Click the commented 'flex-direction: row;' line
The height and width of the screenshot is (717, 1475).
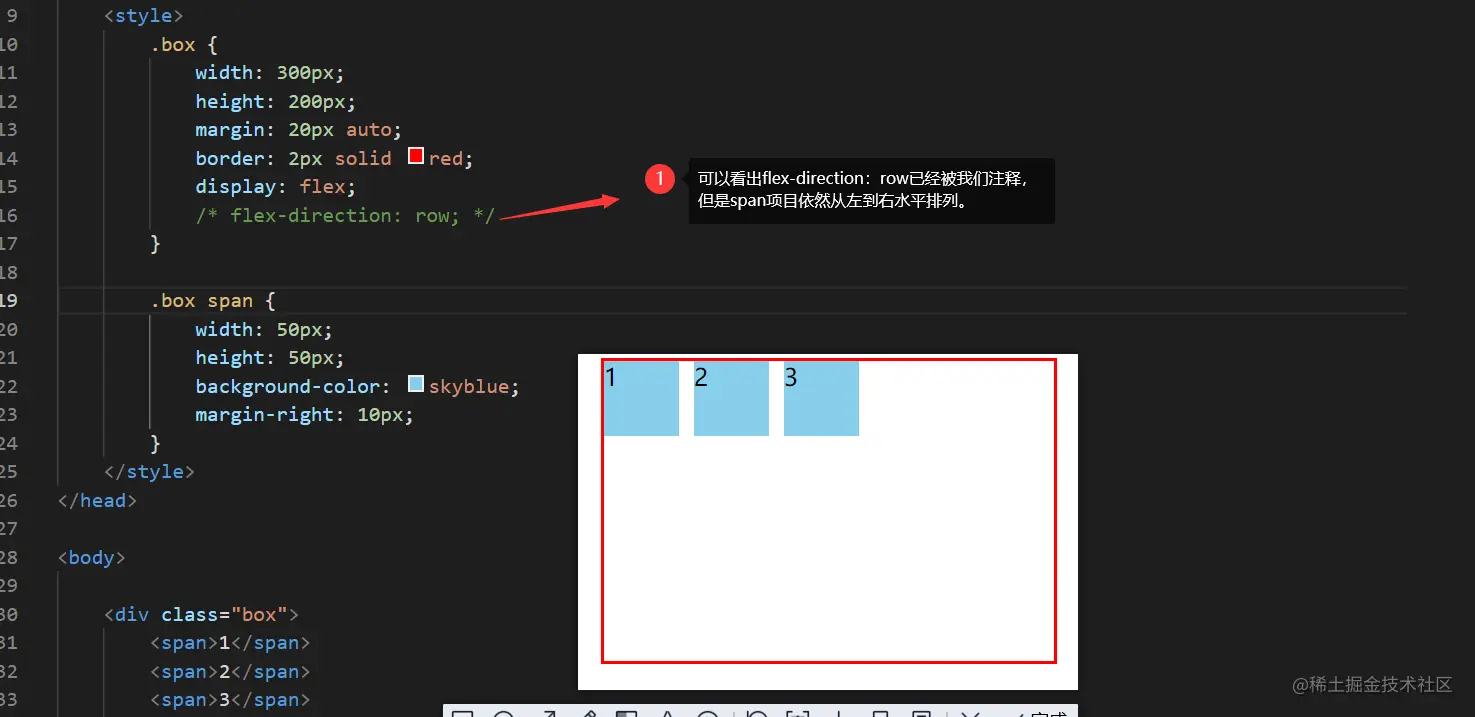point(345,215)
